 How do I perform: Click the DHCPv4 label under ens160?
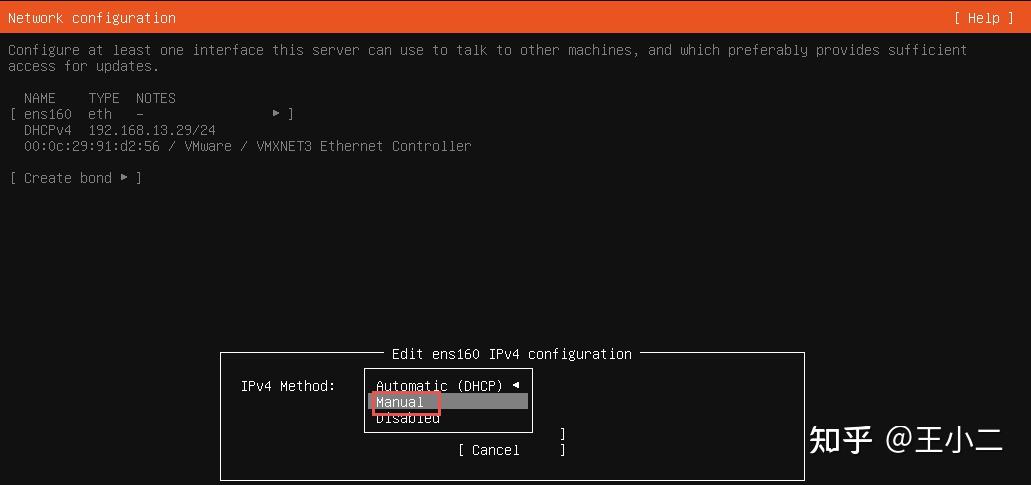pyautogui.click(x=47, y=130)
